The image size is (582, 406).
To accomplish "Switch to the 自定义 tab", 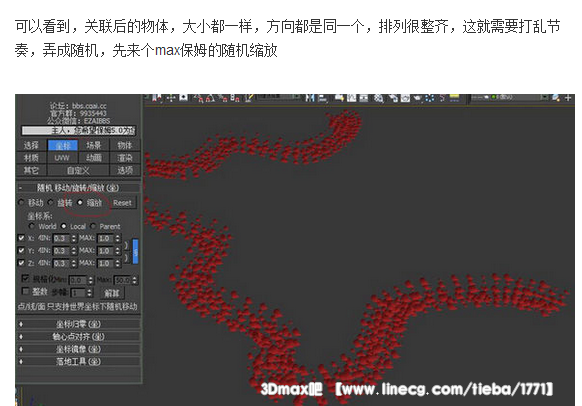I will 78,170.
